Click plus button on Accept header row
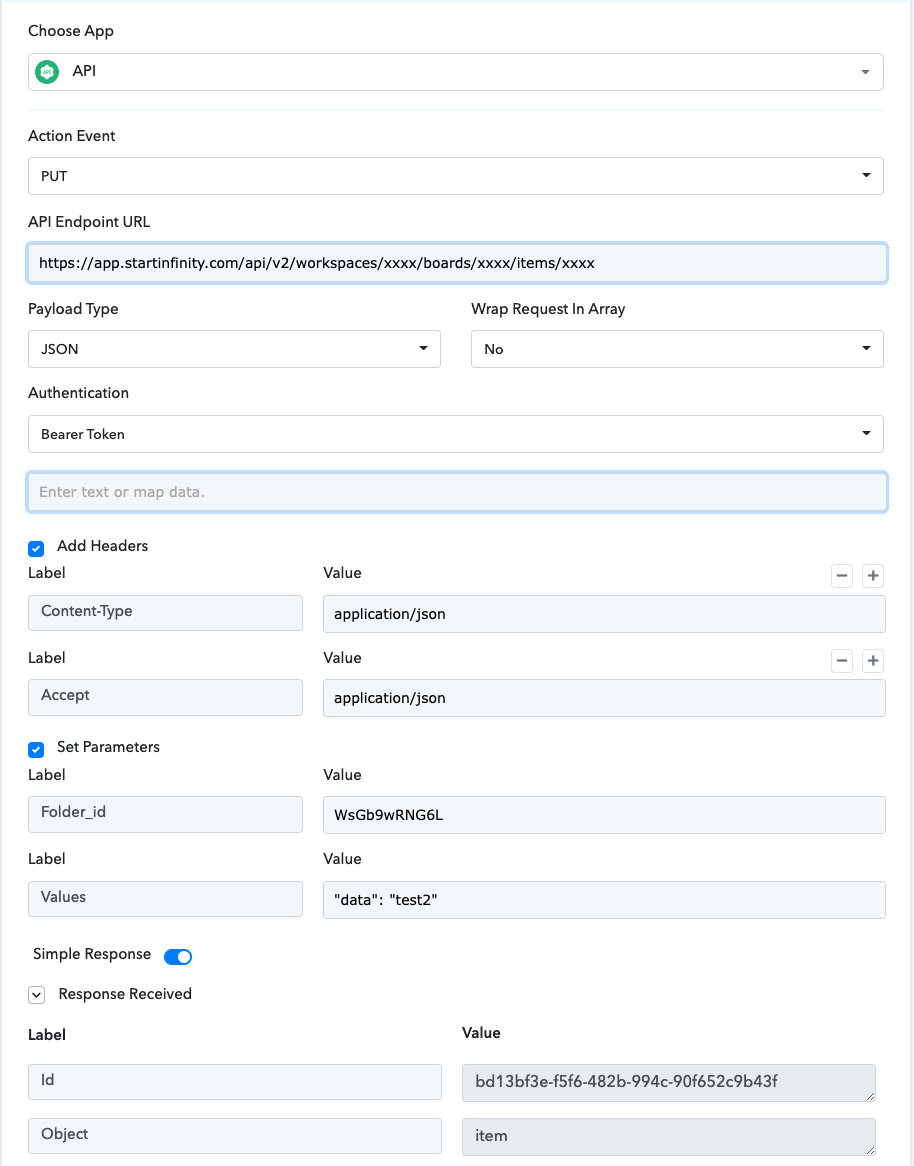The width and height of the screenshot is (914, 1166). [x=873, y=661]
